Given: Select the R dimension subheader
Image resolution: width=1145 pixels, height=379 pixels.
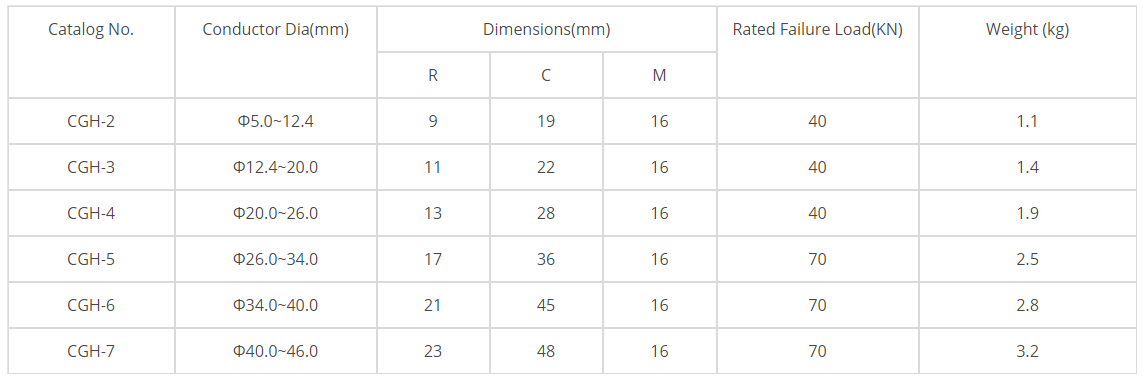Looking at the screenshot, I should 433,75.
